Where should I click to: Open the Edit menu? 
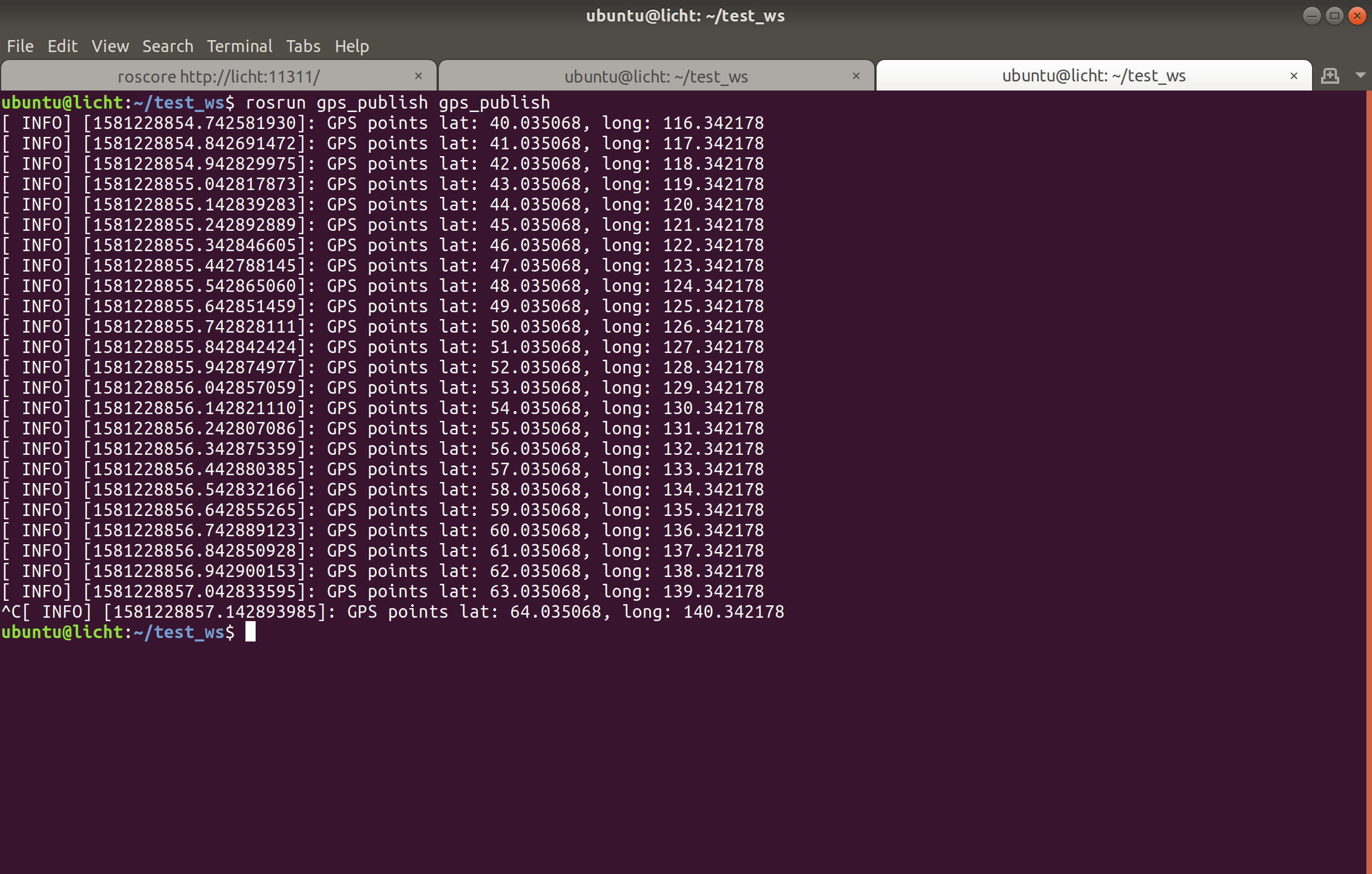pos(62,46)
